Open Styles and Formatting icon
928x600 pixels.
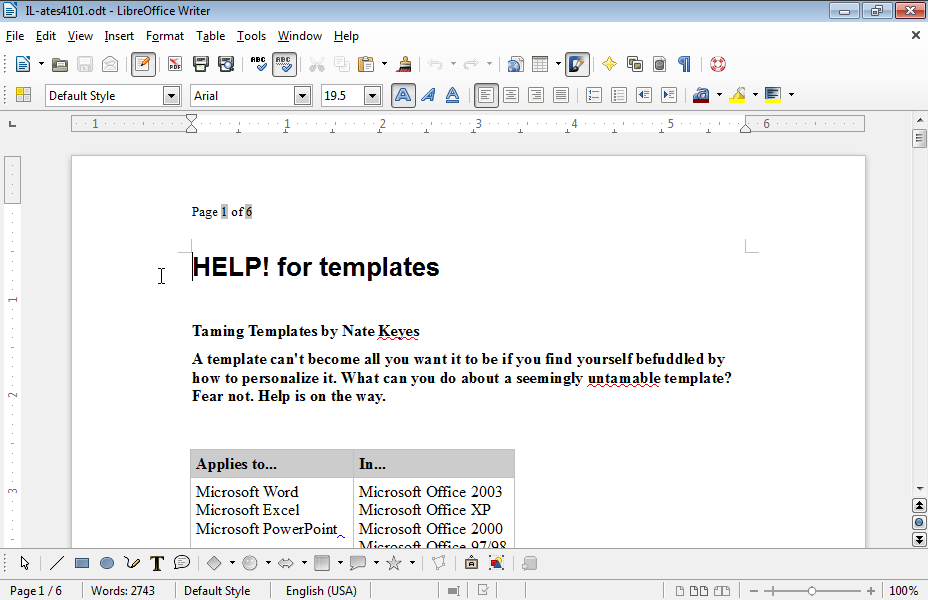click(23, 95)
